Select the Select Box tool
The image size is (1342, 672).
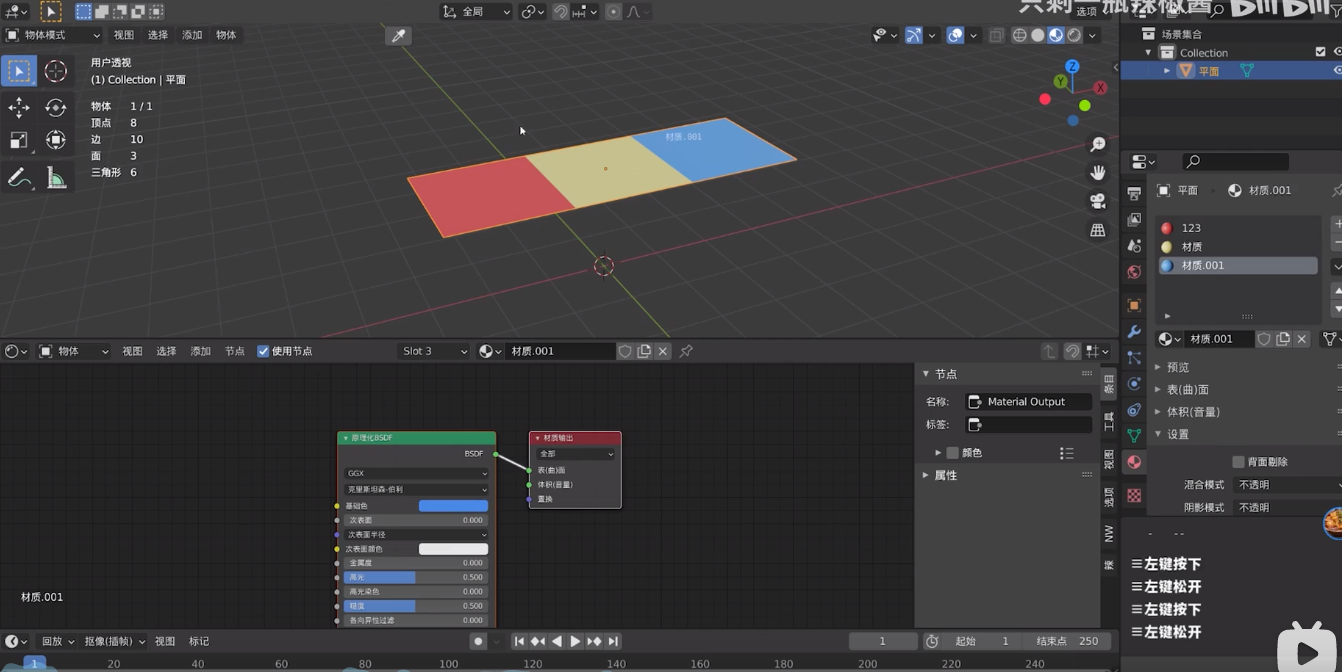19,71
